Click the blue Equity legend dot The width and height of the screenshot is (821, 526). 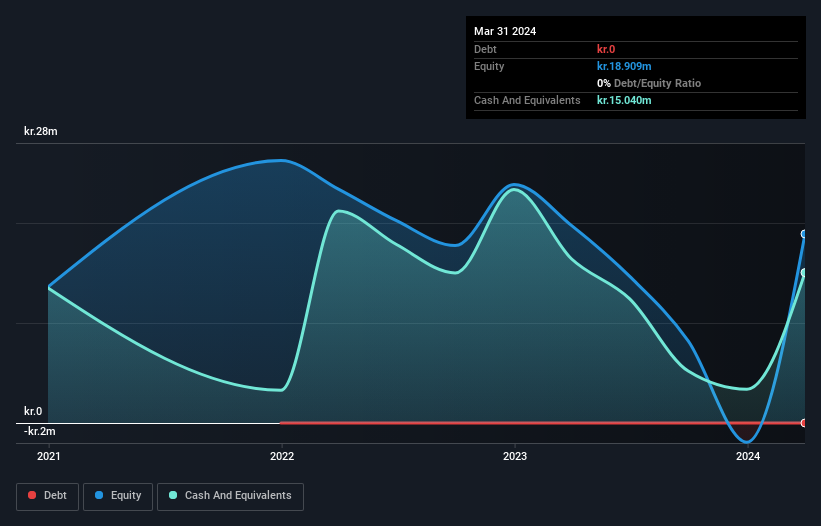coord(99,495)
